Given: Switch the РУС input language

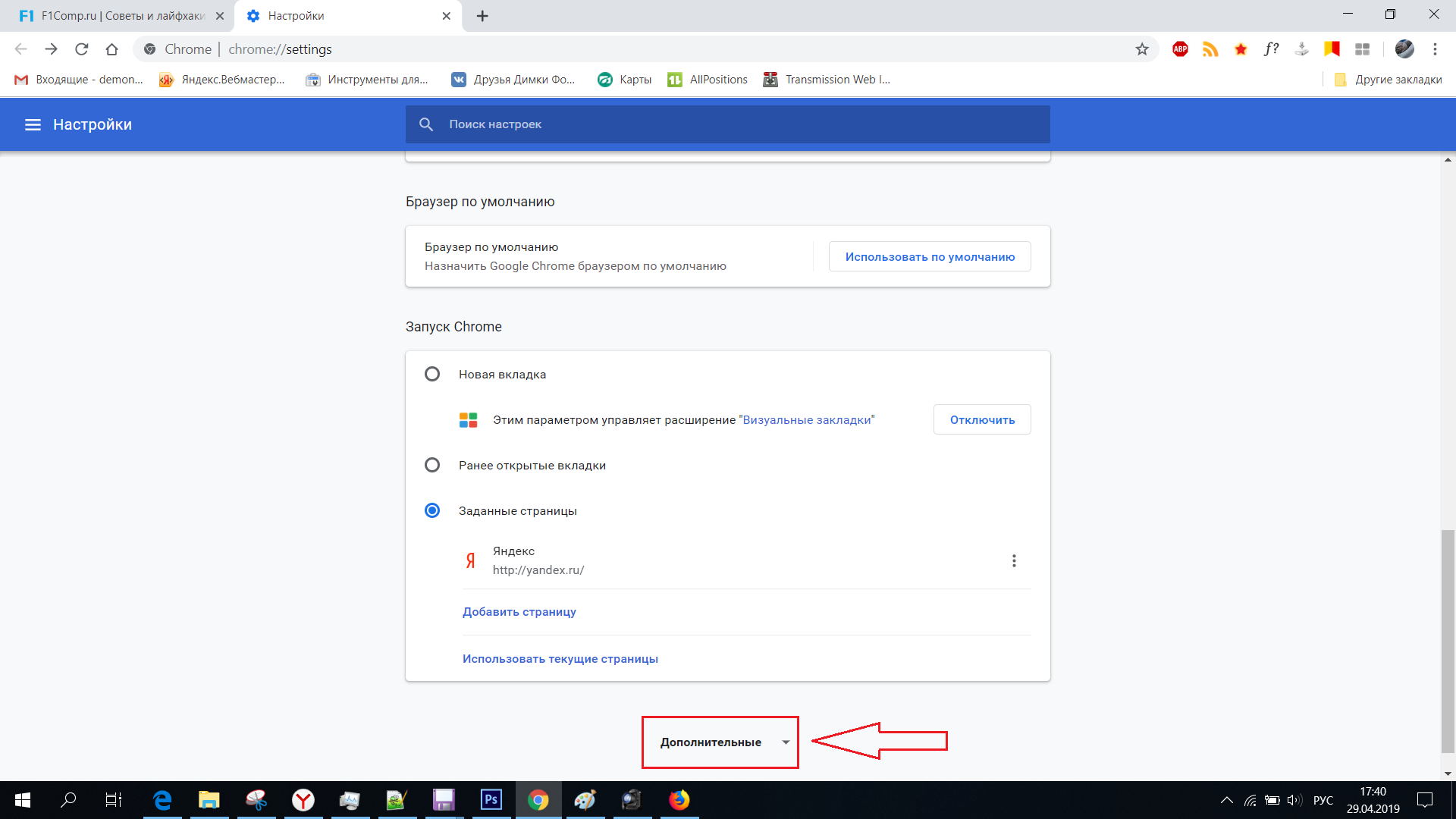Looking at the screenshot, I should click(x=1323, y=800).
